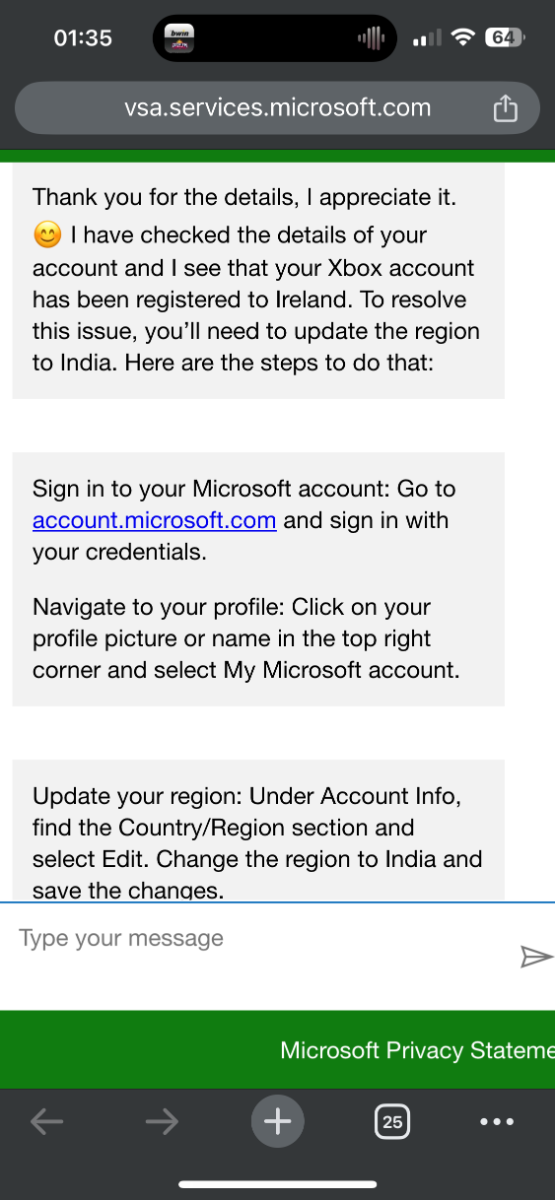Screen dimensions: 555x1200
Task: Tap the "Sign in to your Microsoft account" message
Action: 258,579
